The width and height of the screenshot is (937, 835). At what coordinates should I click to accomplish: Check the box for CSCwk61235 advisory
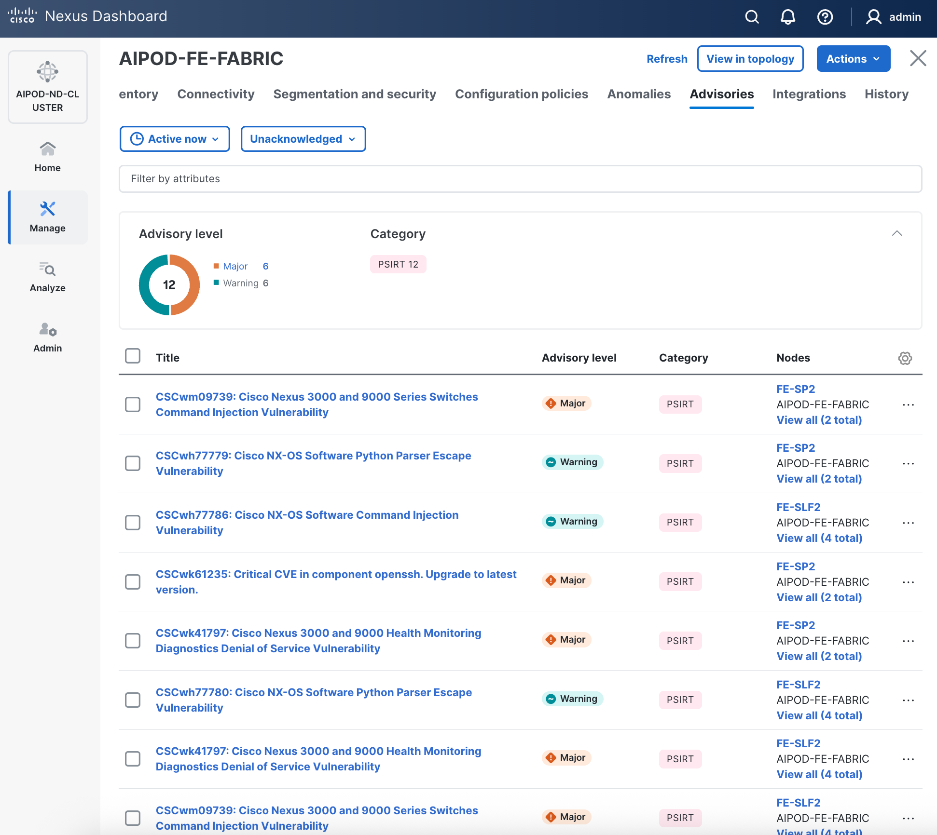pyautogui.click(x=133, y=581)
